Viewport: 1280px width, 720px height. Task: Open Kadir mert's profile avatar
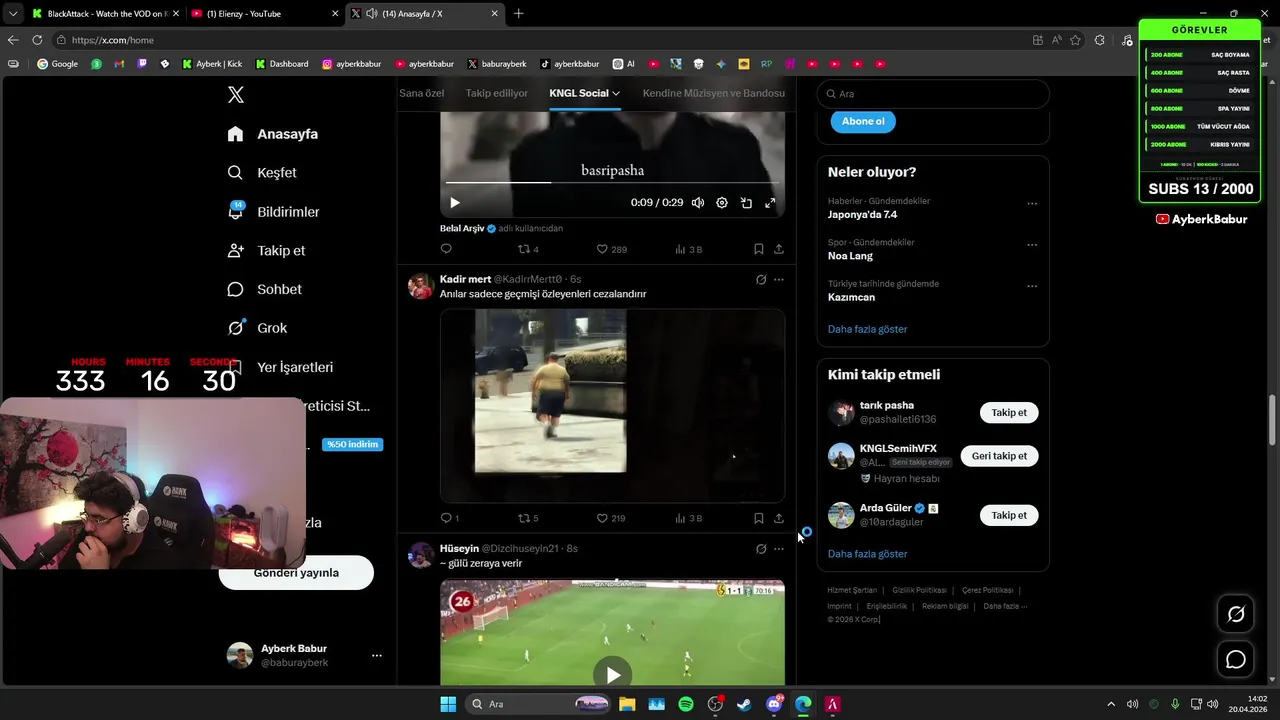tap(420, 286)
